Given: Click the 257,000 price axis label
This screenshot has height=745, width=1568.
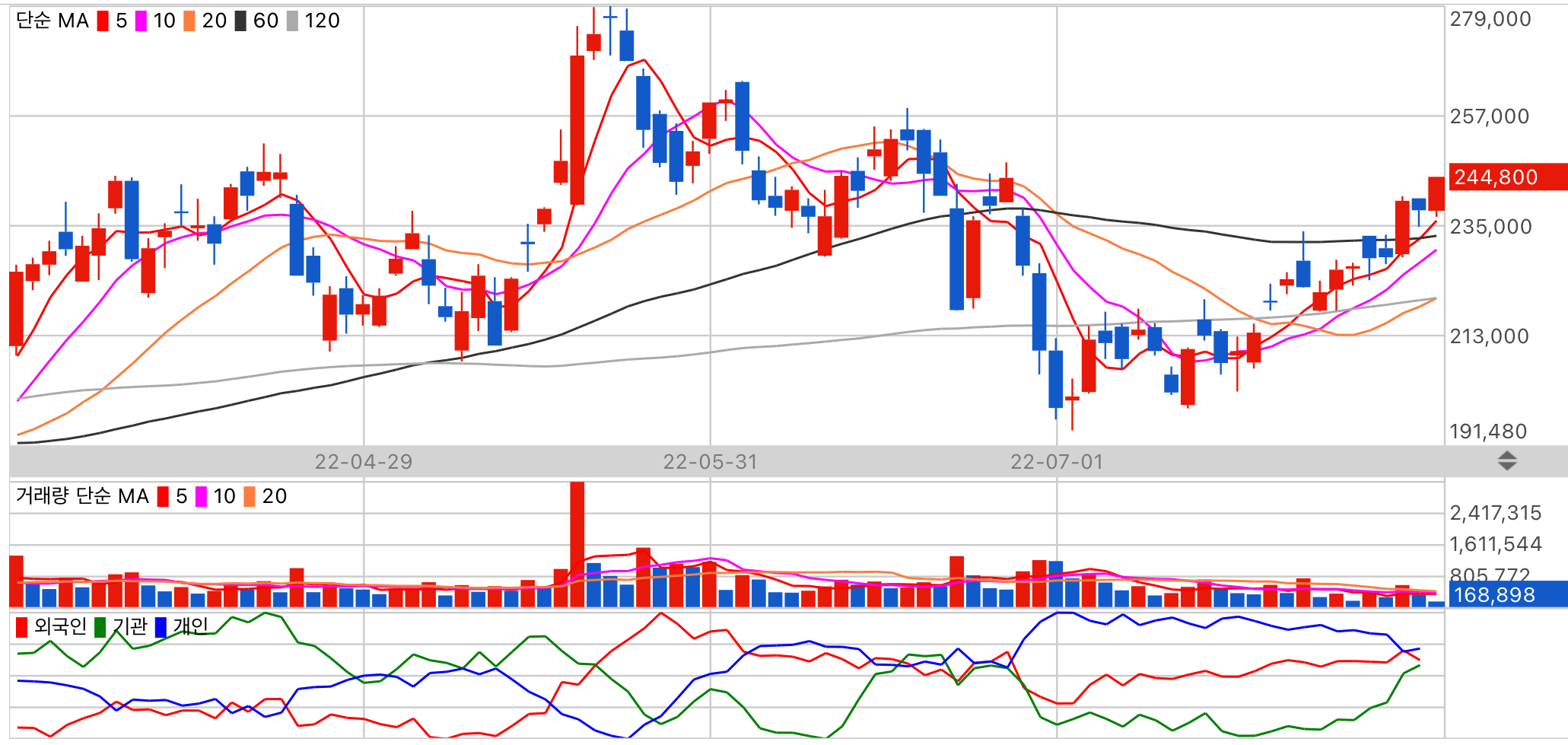Looking at the screenshot, I should 1490,116.
